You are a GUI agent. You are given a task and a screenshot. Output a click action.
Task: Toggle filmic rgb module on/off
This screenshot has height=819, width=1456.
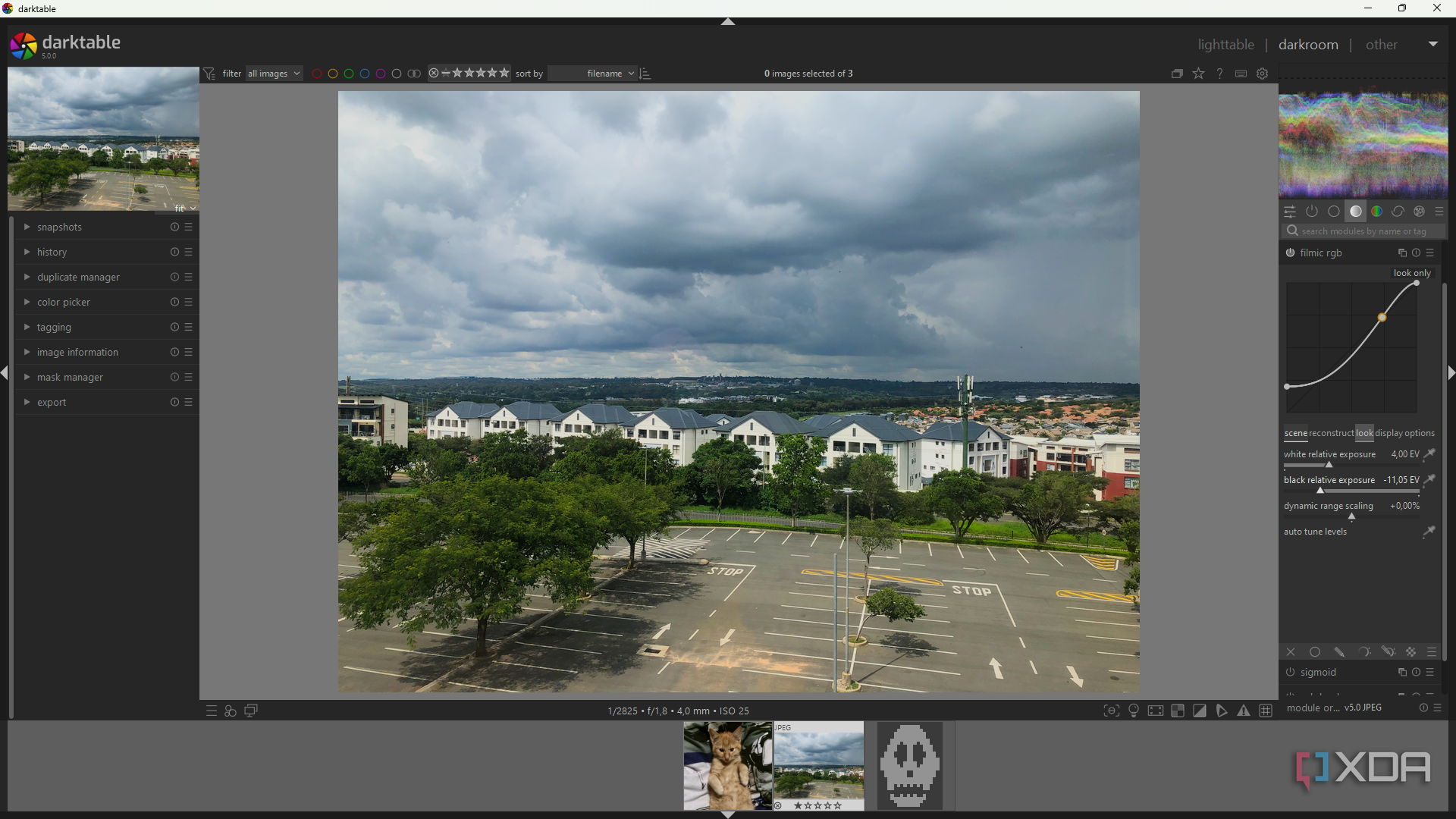click(1290, 253)
